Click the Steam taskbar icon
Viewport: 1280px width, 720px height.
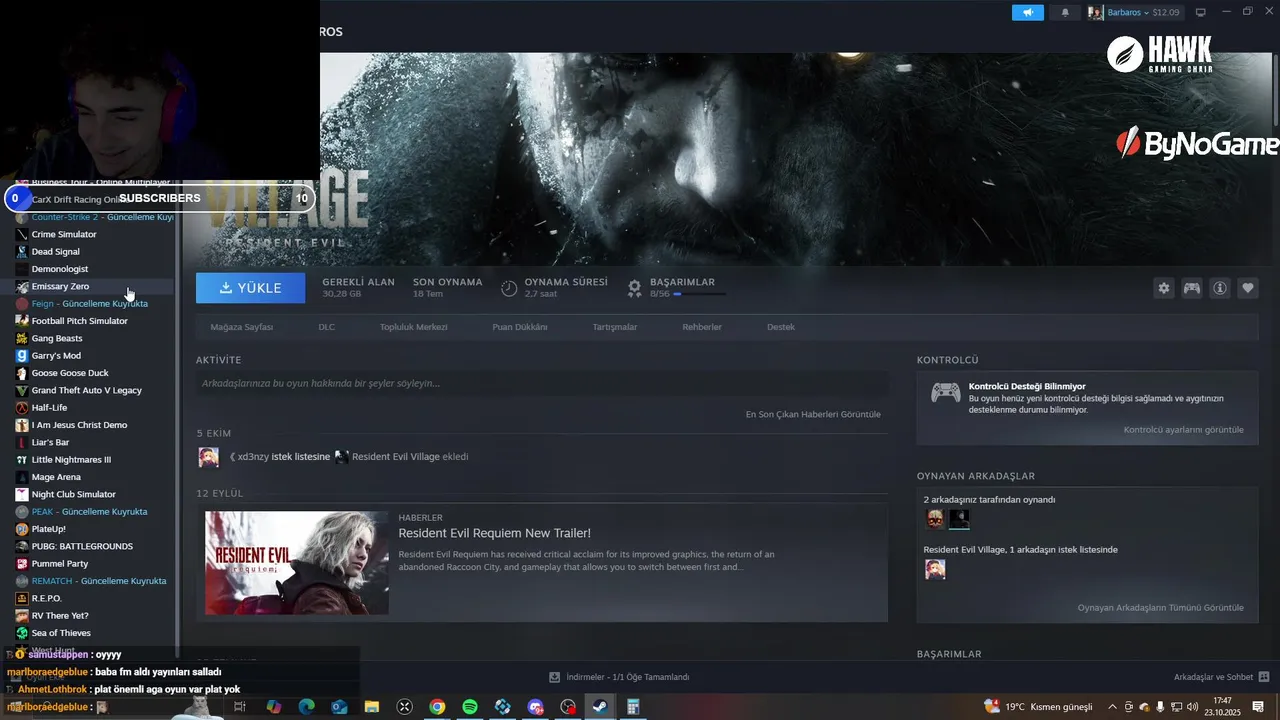click(600, 707)
